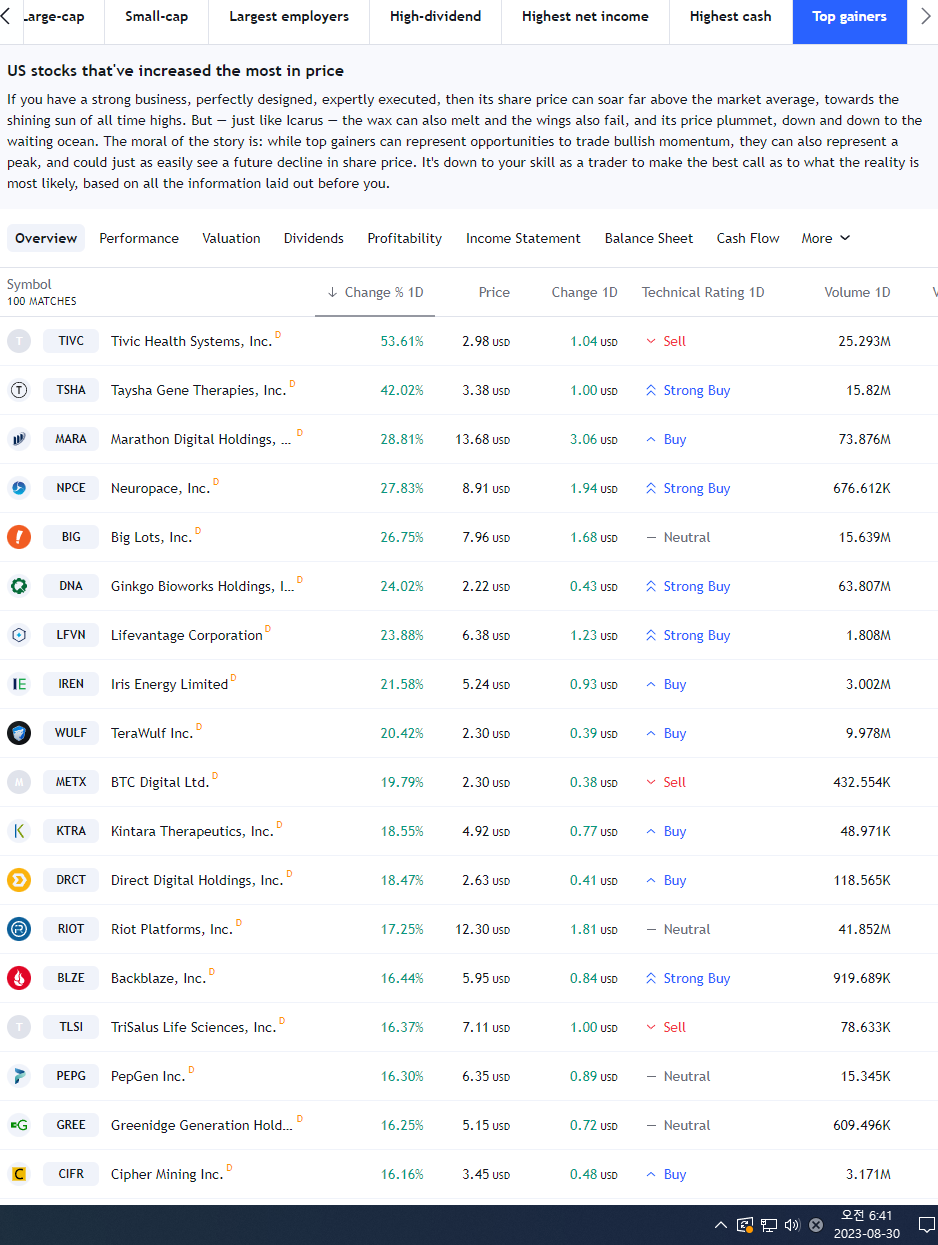
Task: Click the WULF ticker symbol
Action: pyautogui.click(x=71, y=733)
